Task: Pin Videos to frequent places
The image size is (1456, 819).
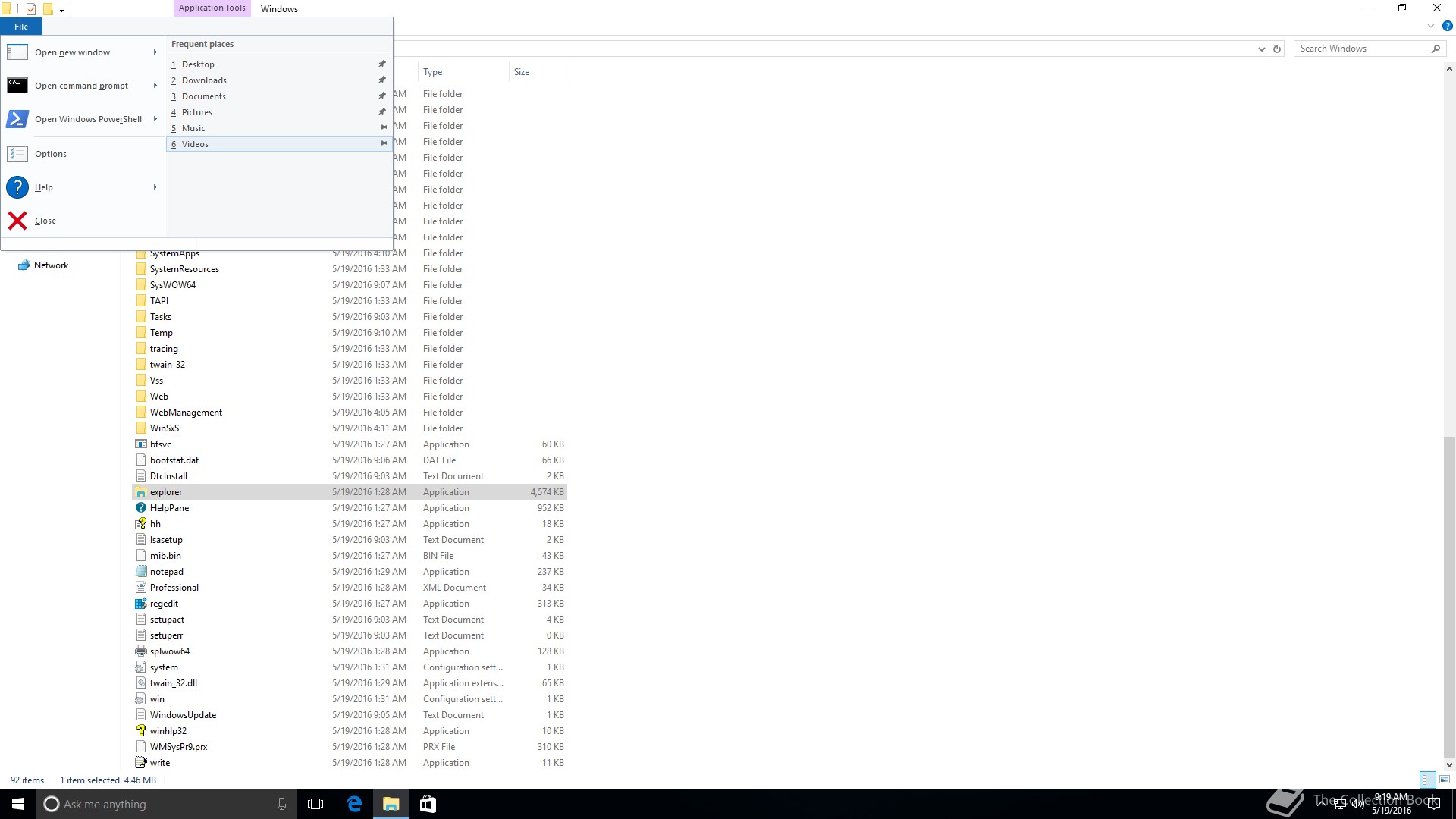Action: 382,144
